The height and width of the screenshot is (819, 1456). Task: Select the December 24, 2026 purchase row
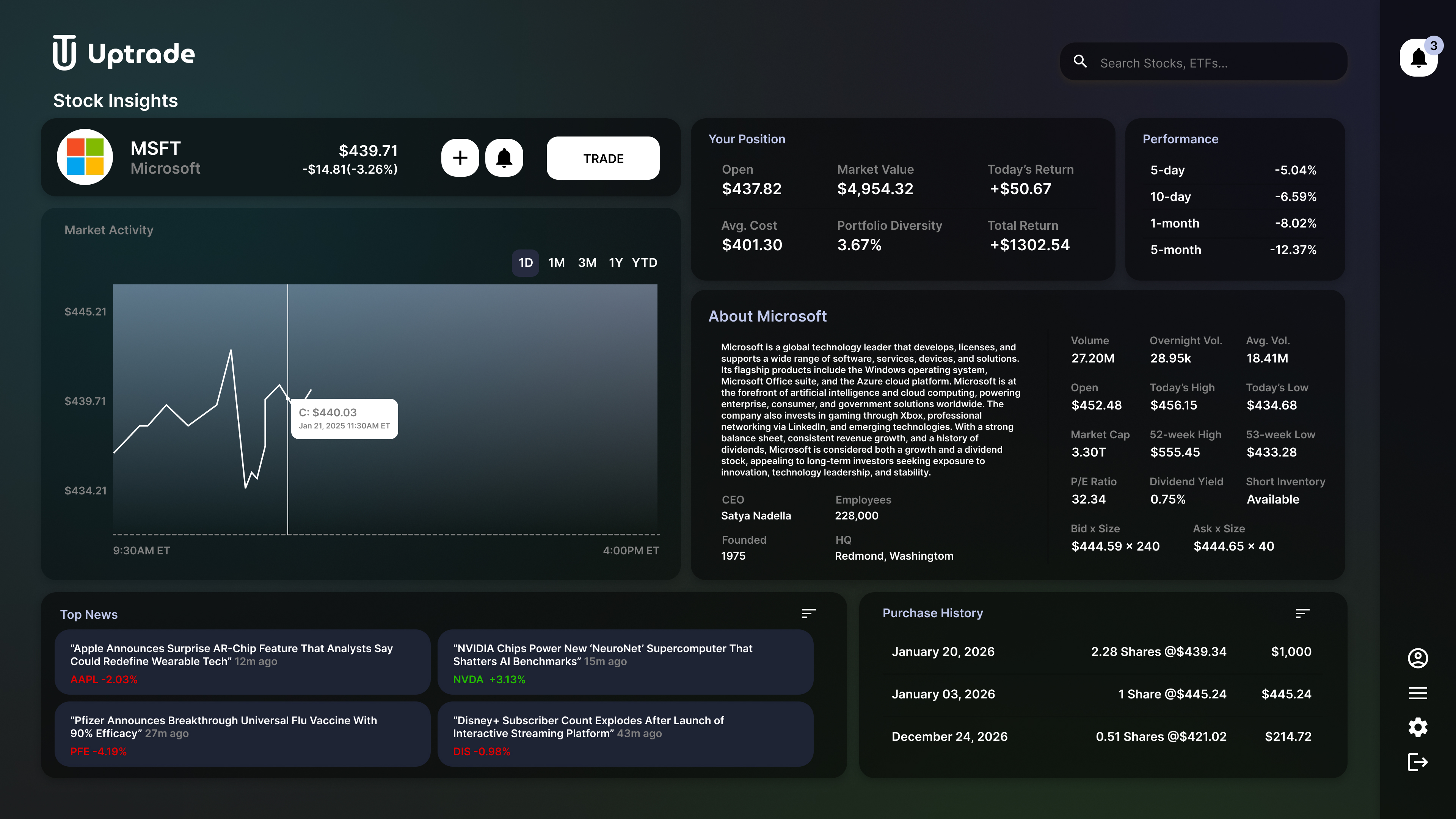coord(1101,736)
